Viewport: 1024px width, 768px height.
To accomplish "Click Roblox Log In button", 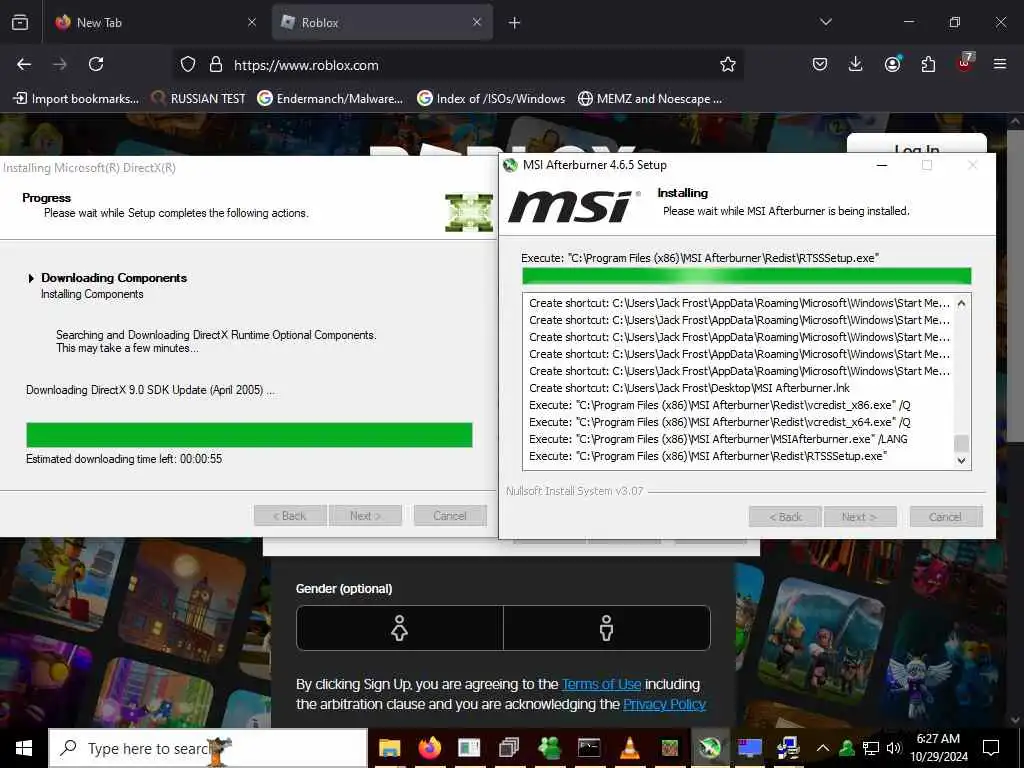I will (916, 147).
